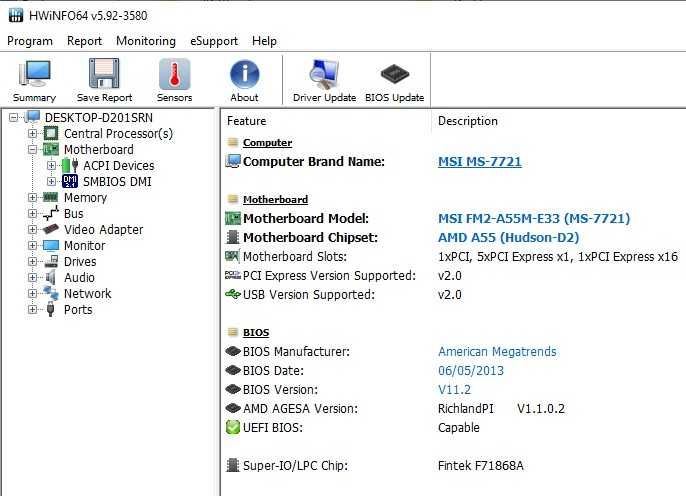Click the PCI Express Version Supported label

329,276
